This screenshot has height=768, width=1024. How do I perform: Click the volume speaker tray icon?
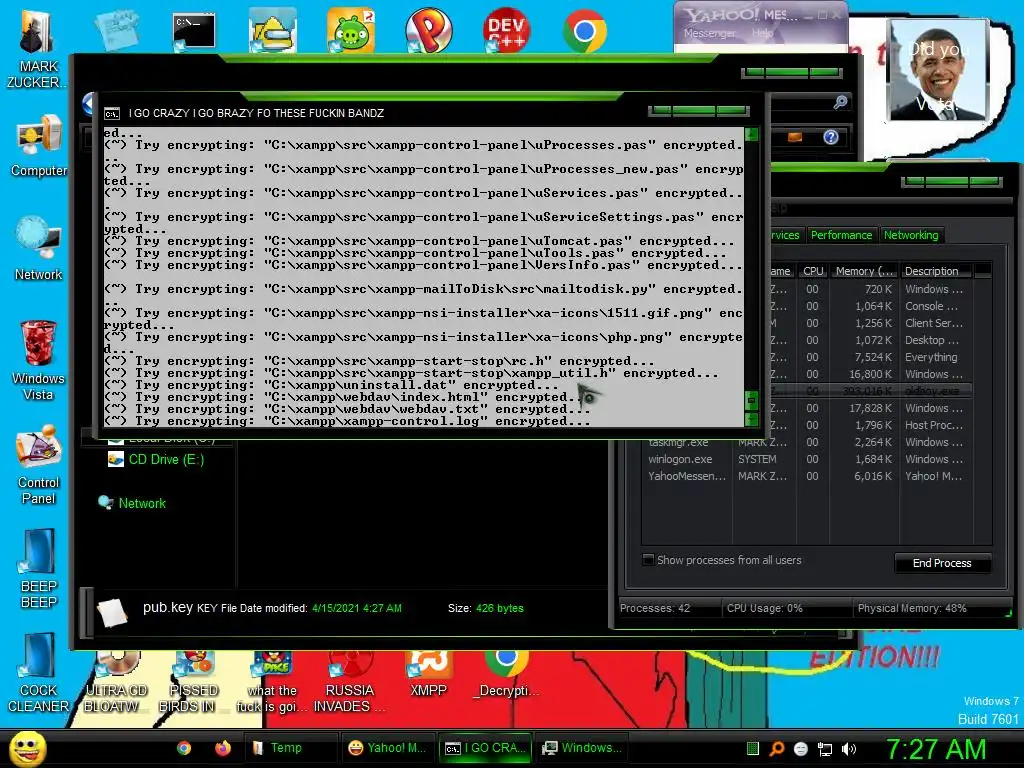click(x=848, y=749)
